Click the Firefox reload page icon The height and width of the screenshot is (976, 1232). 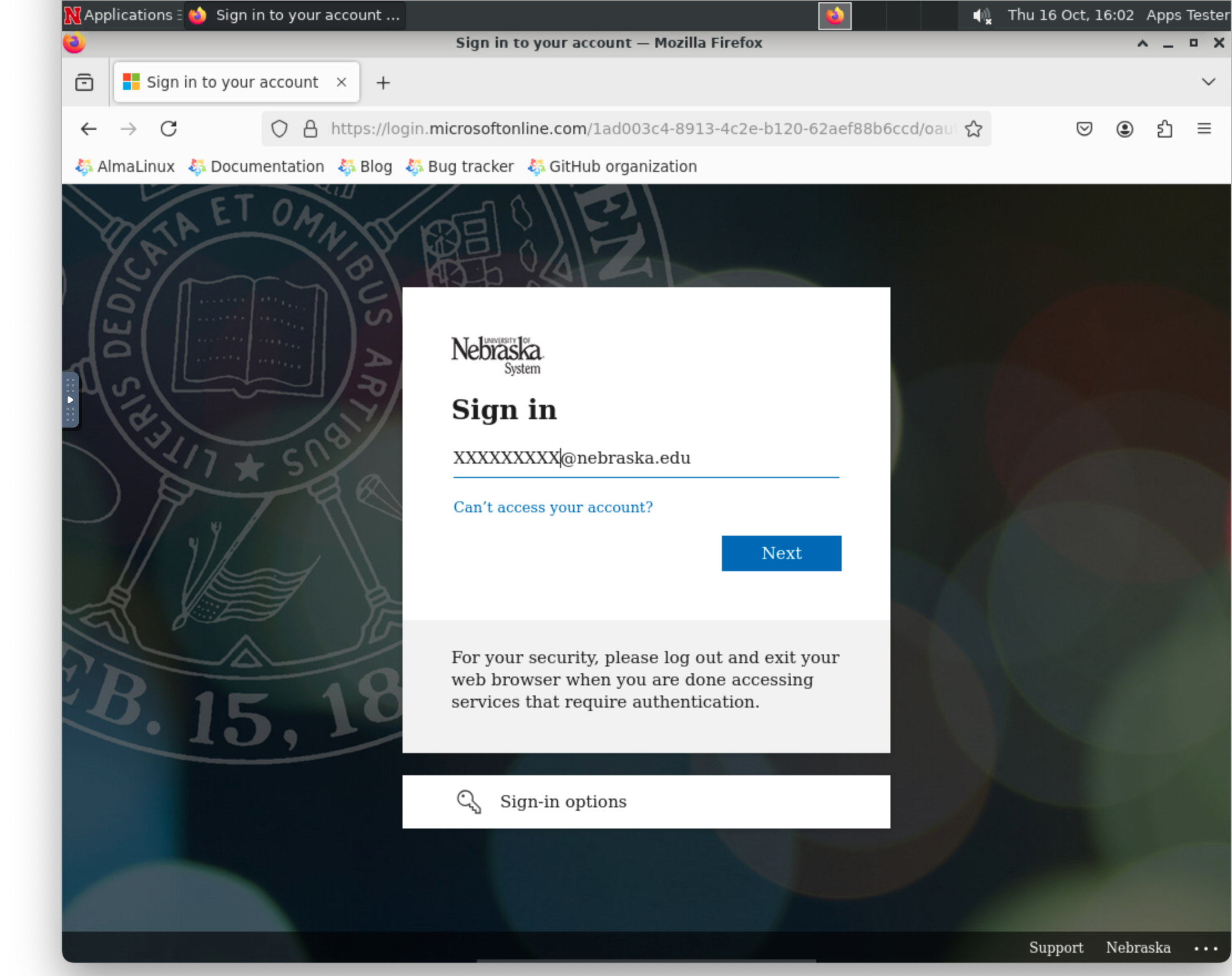tap(169, 129)
